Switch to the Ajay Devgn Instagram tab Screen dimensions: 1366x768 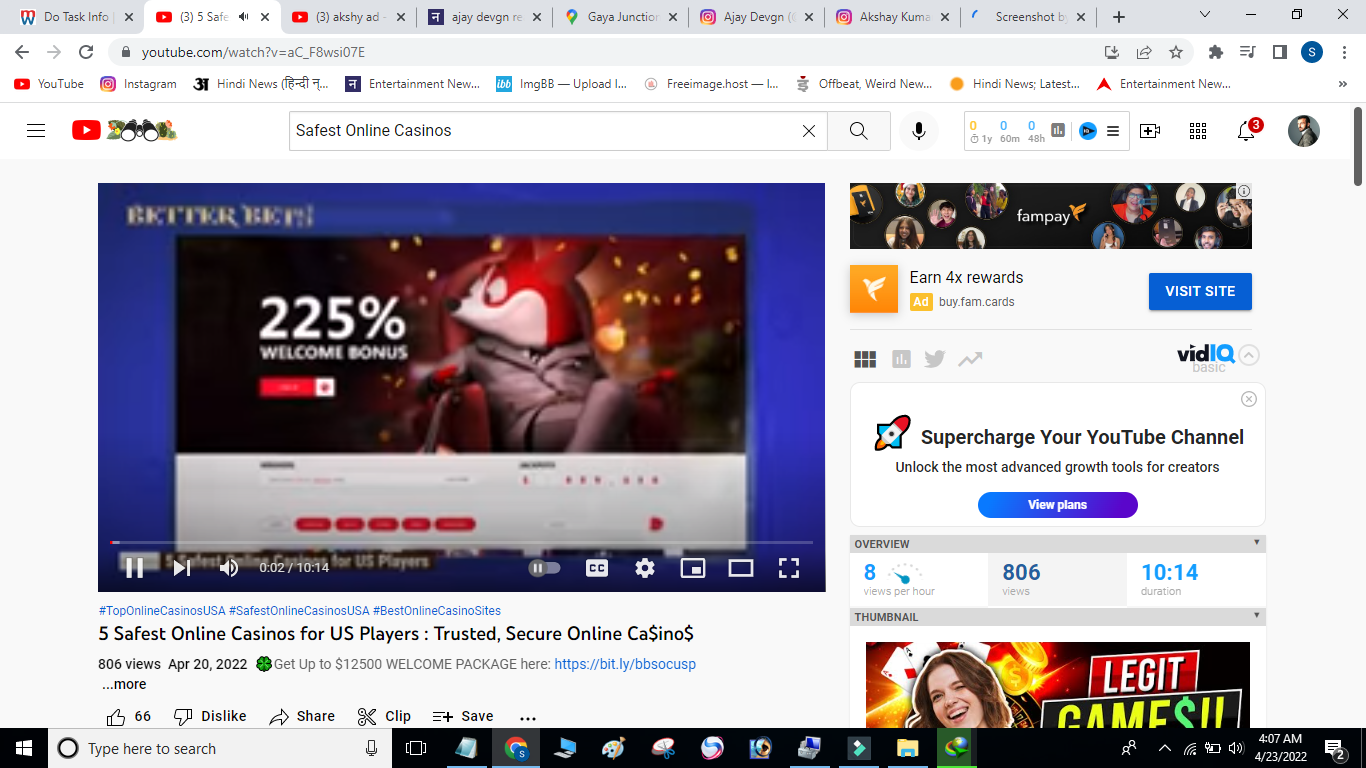pos(756,17)
